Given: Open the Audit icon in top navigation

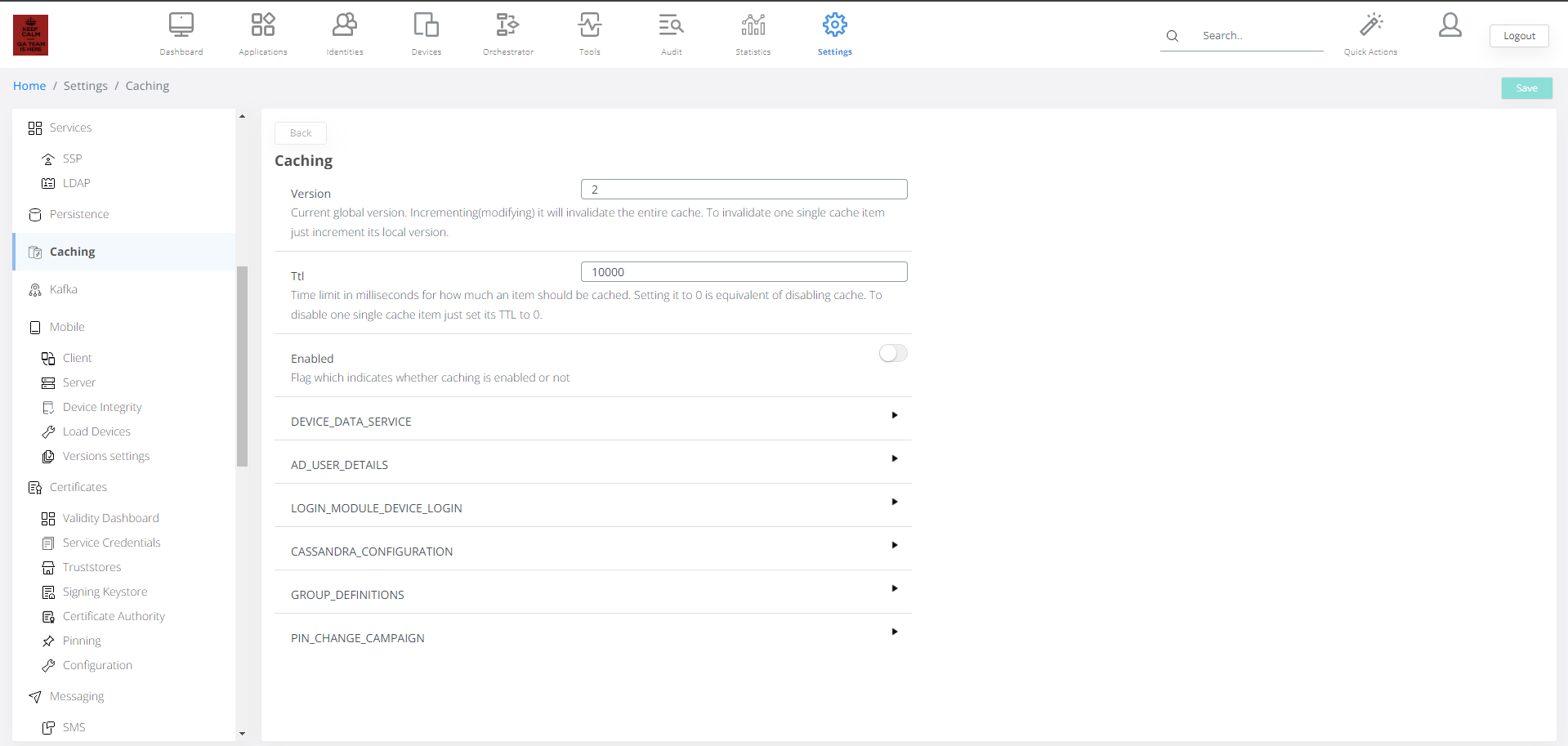Looking at the screenshot, I should point(671,25).
